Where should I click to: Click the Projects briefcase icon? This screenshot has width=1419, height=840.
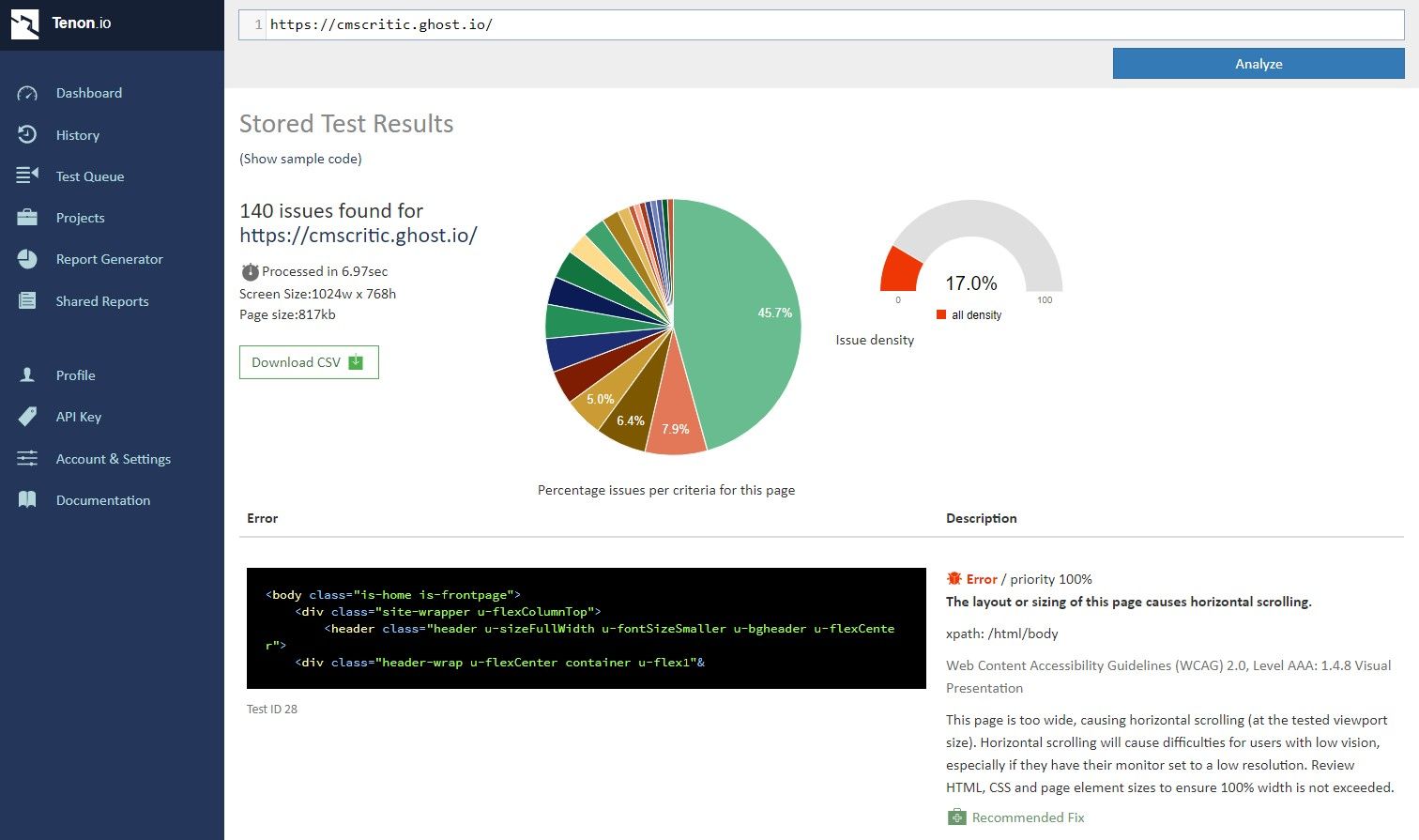27,218
